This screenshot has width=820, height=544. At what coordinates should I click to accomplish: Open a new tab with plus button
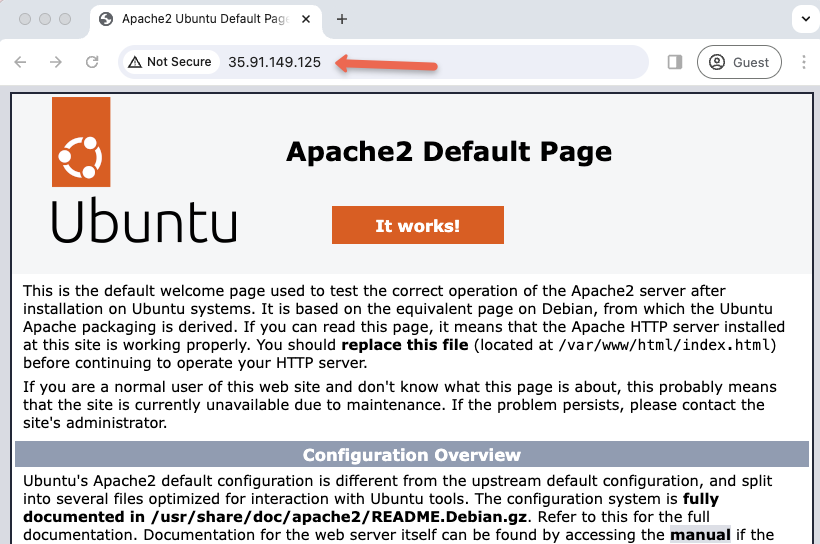point(341,19)
